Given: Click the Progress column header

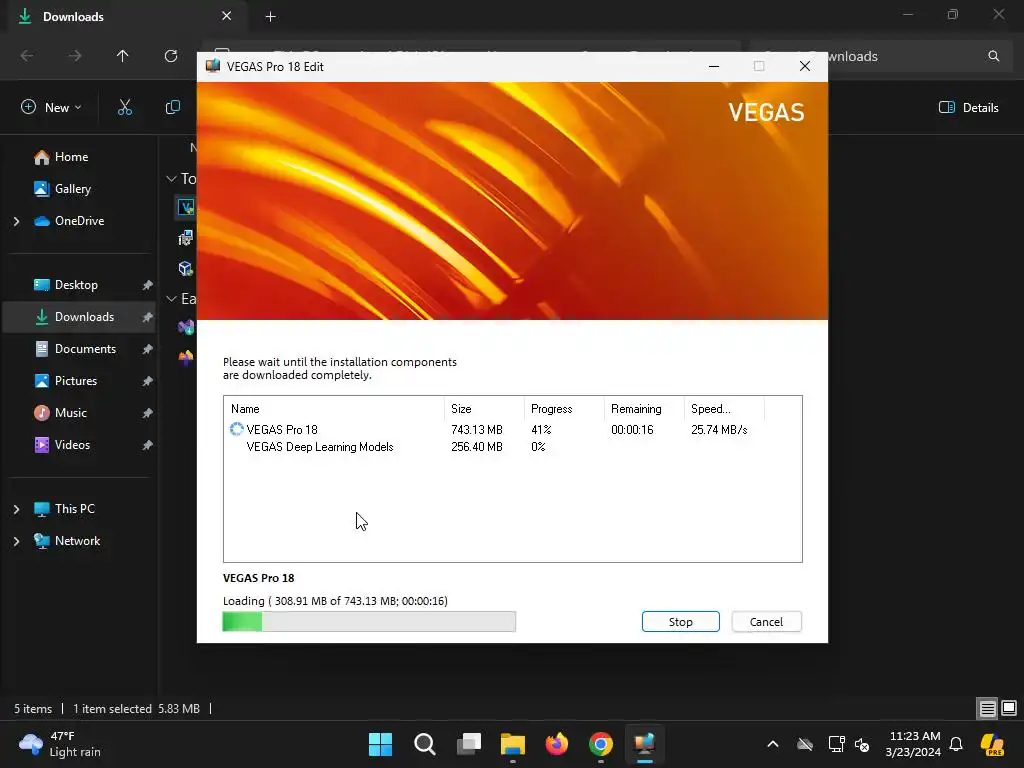Looking at the screenshot, I should 564,409.
